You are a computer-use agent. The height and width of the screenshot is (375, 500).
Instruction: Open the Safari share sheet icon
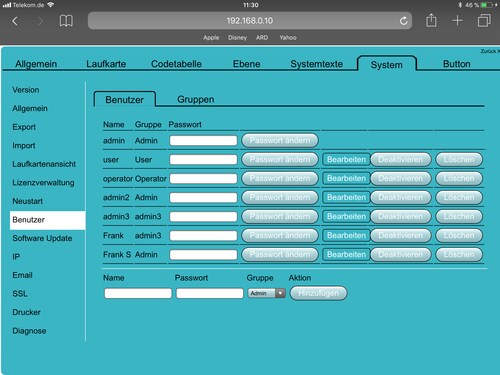coord(431,20)
